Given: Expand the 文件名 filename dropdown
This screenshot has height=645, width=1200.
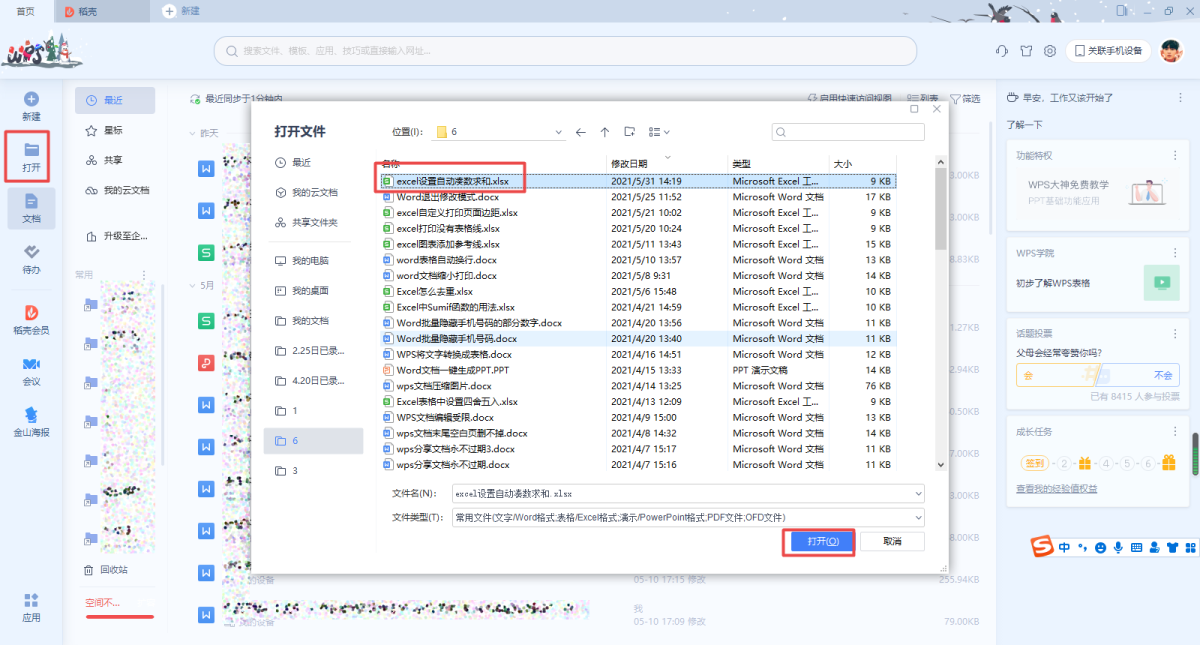Looking at the screenshot, I should [x=918, y=494].
